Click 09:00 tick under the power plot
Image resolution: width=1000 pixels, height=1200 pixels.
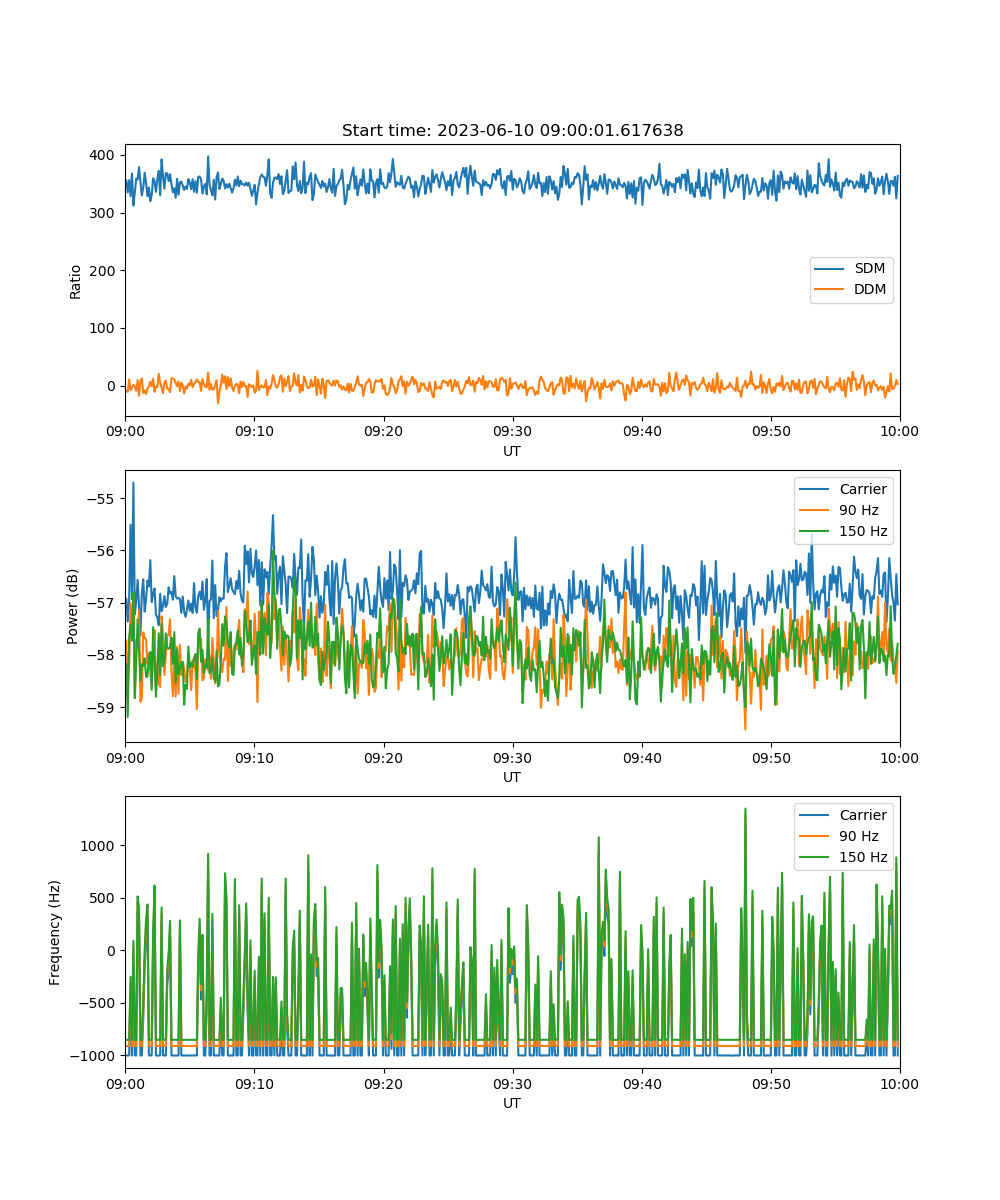click(125, 757)
